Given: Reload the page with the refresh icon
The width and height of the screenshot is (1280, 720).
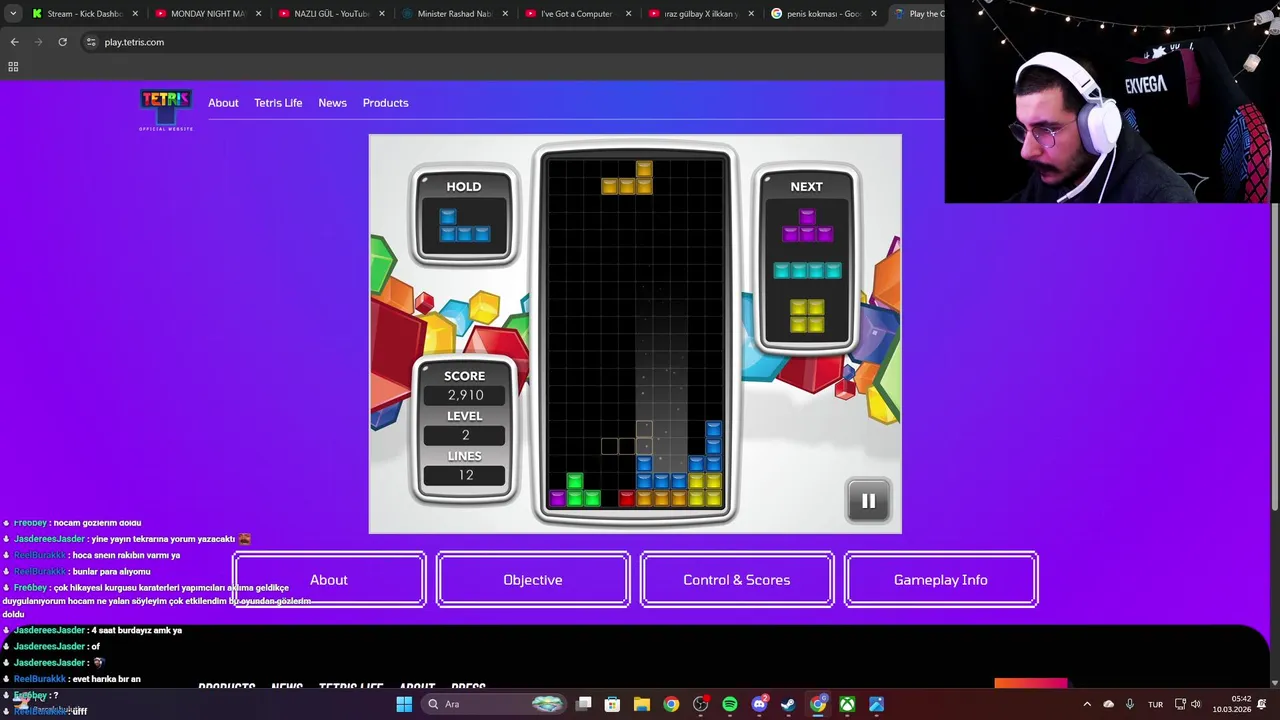Looking at the screenshot, I should click(62, 42).
